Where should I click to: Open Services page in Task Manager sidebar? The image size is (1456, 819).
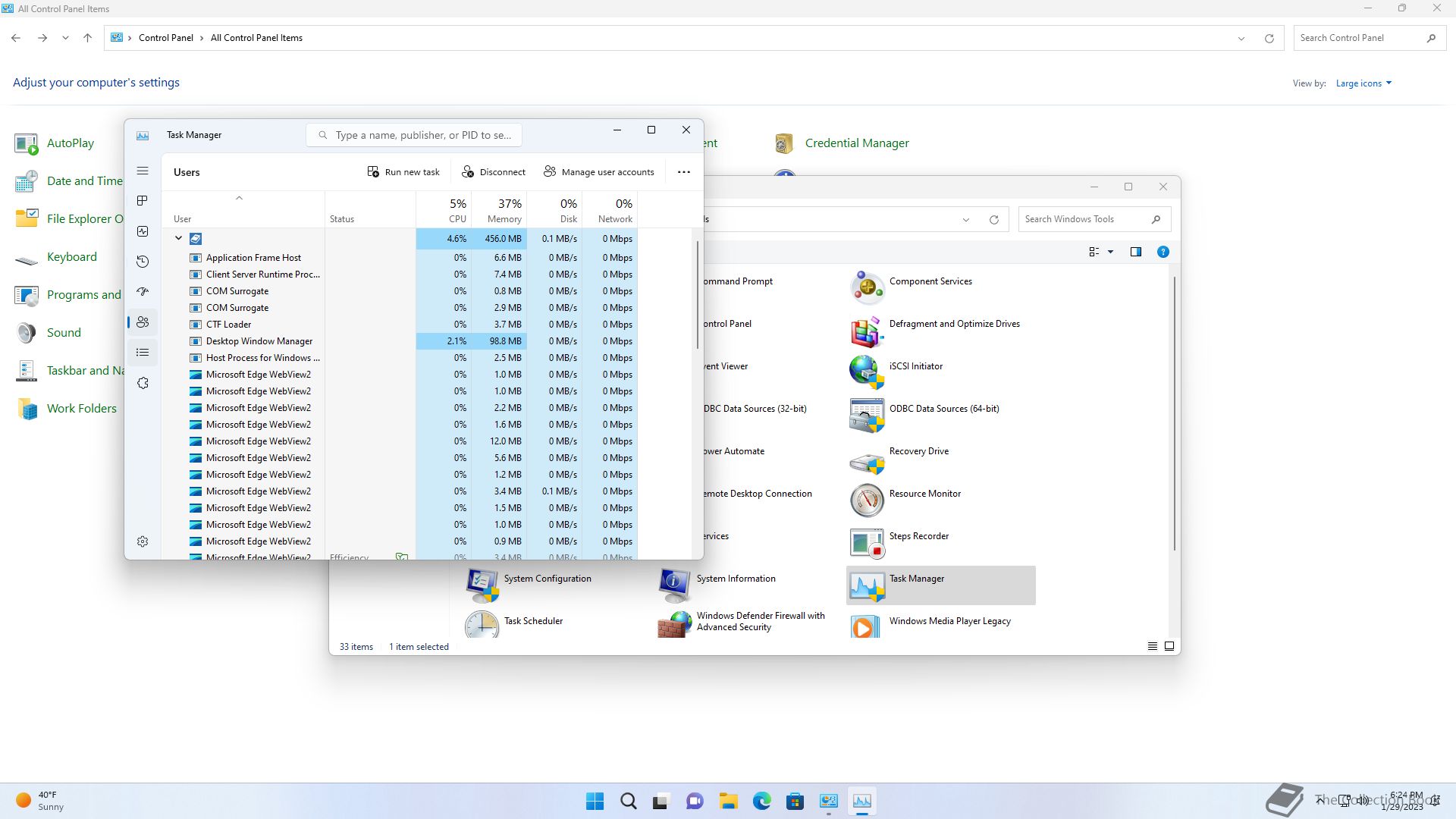(x=143, y=383)
